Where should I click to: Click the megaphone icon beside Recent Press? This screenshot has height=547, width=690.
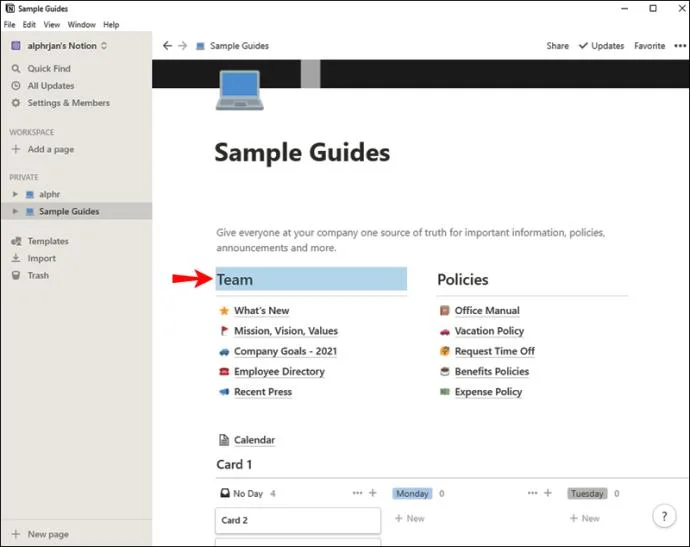[224, 392]
